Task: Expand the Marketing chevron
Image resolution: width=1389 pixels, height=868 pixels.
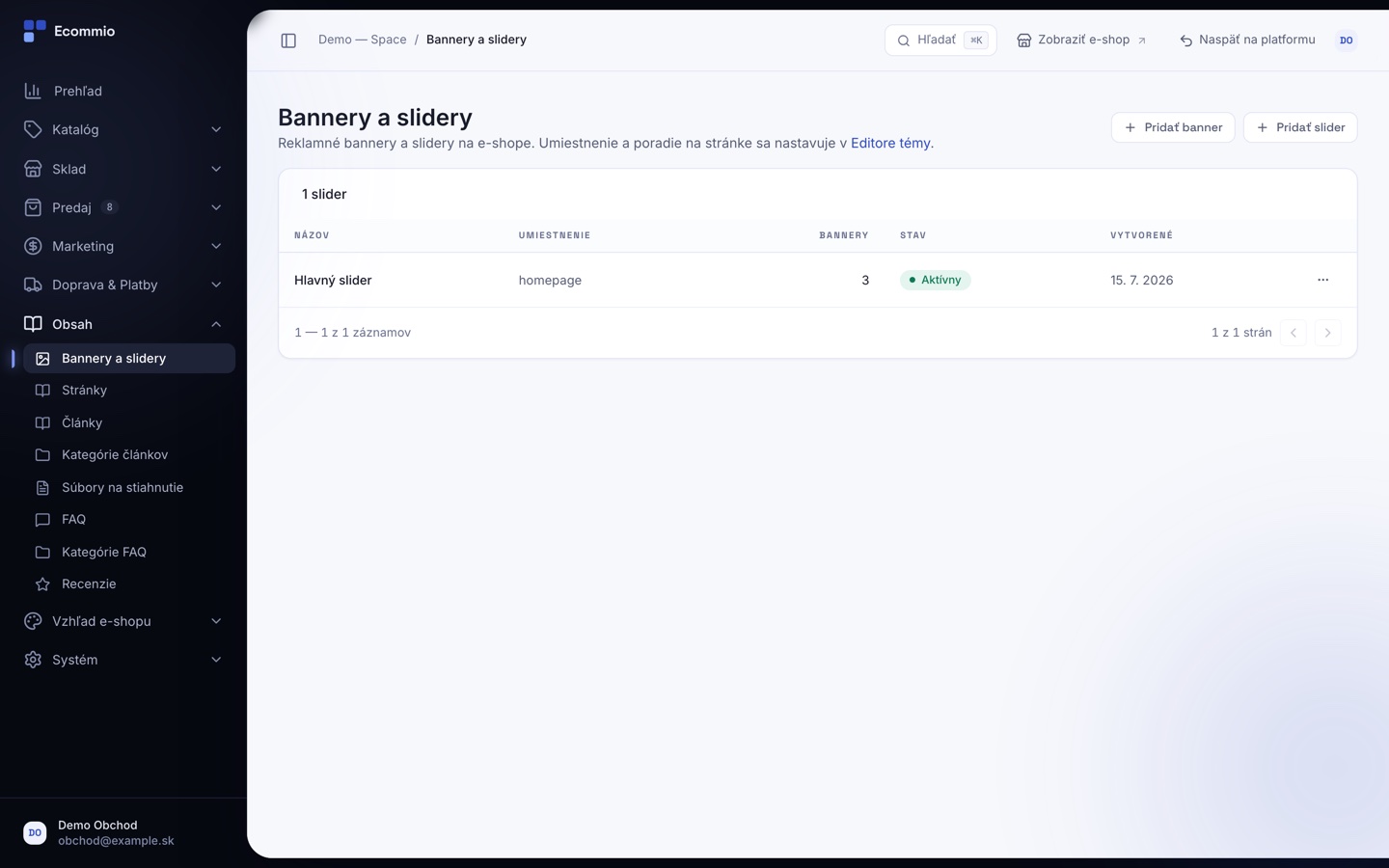Action: coord(216,246)
